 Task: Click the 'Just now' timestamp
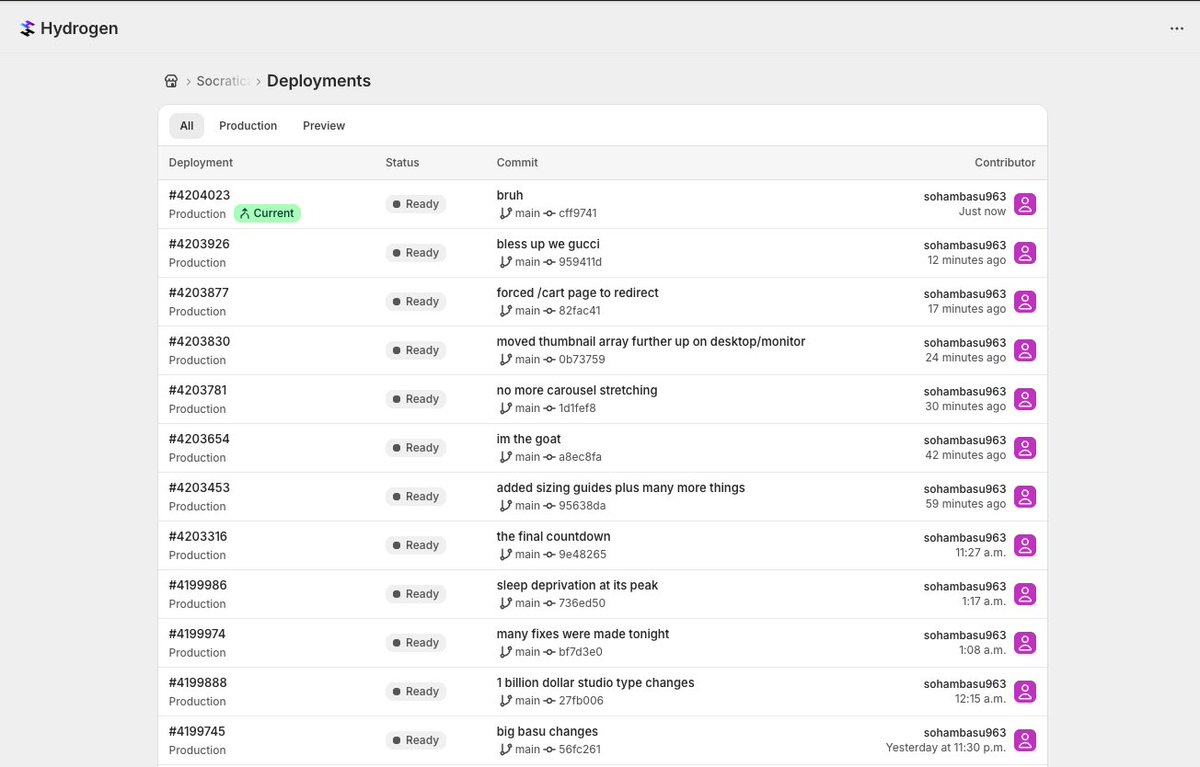982,212
